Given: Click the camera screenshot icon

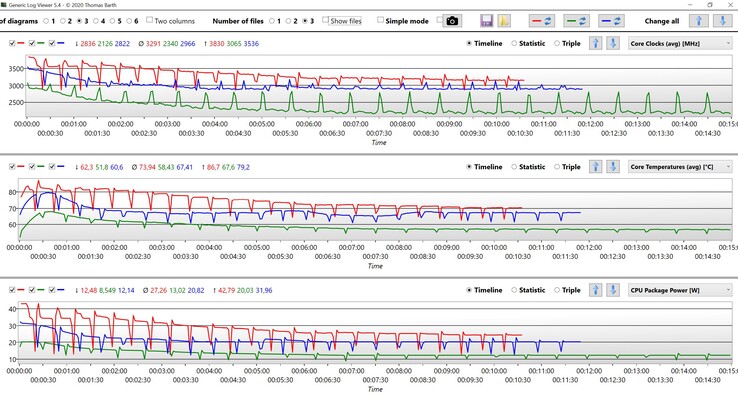Looking at the screenshot, I should coord(452,21).
